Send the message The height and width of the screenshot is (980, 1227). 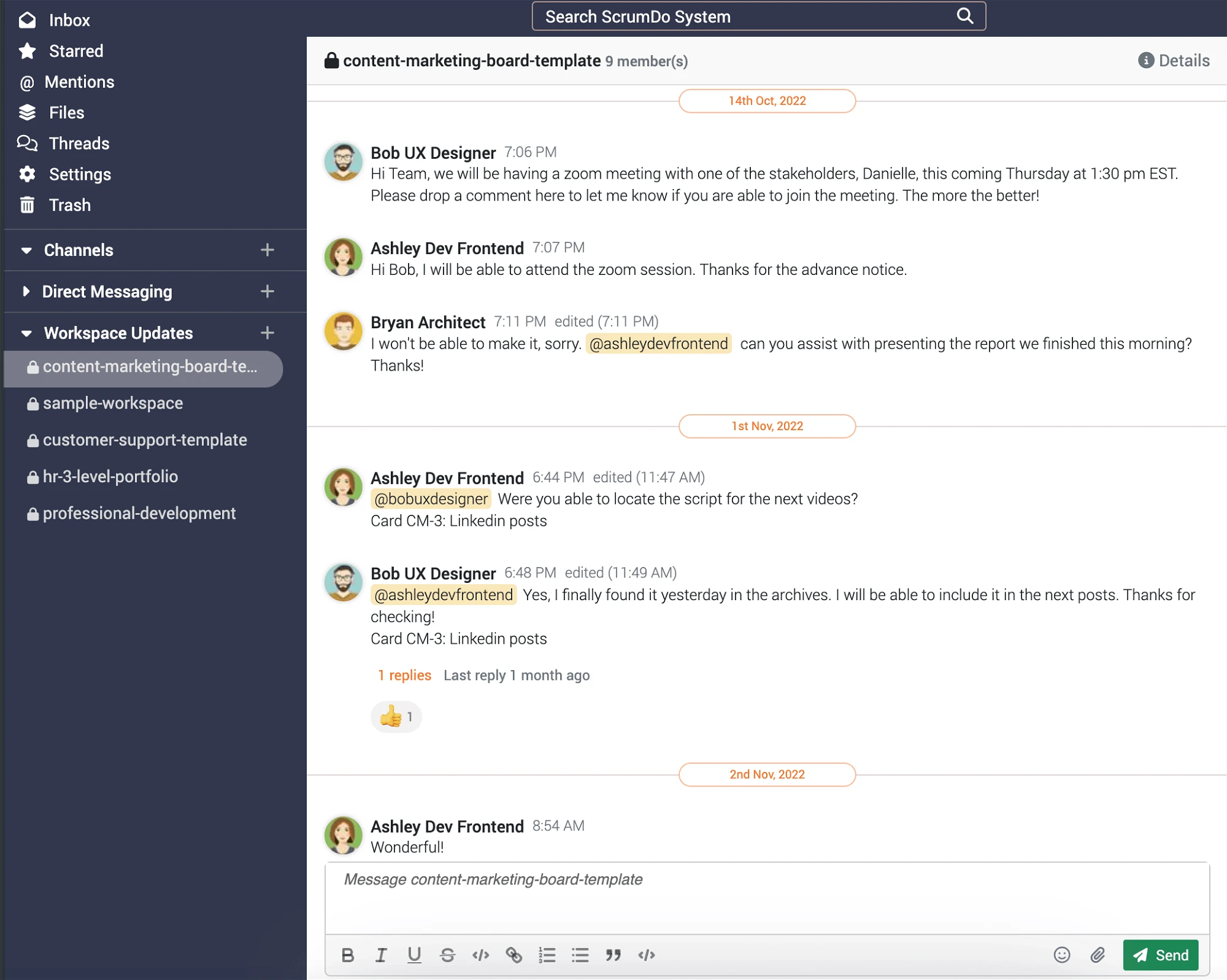pos(1161,955)
